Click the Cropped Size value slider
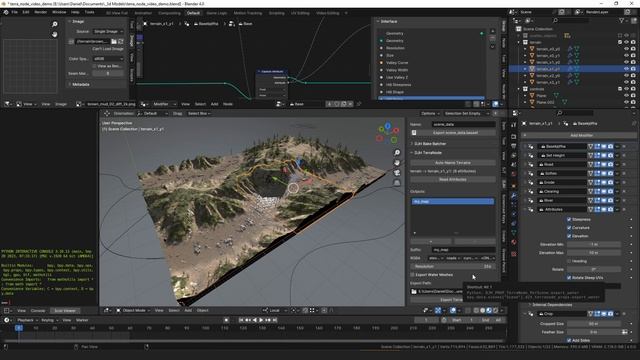 point(594,324)
